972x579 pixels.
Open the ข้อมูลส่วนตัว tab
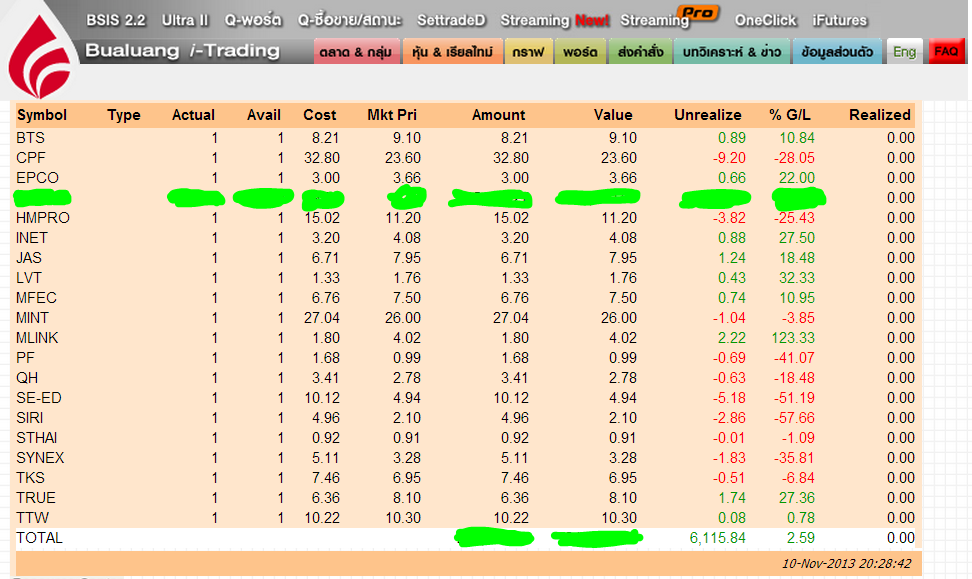[837, 51]
